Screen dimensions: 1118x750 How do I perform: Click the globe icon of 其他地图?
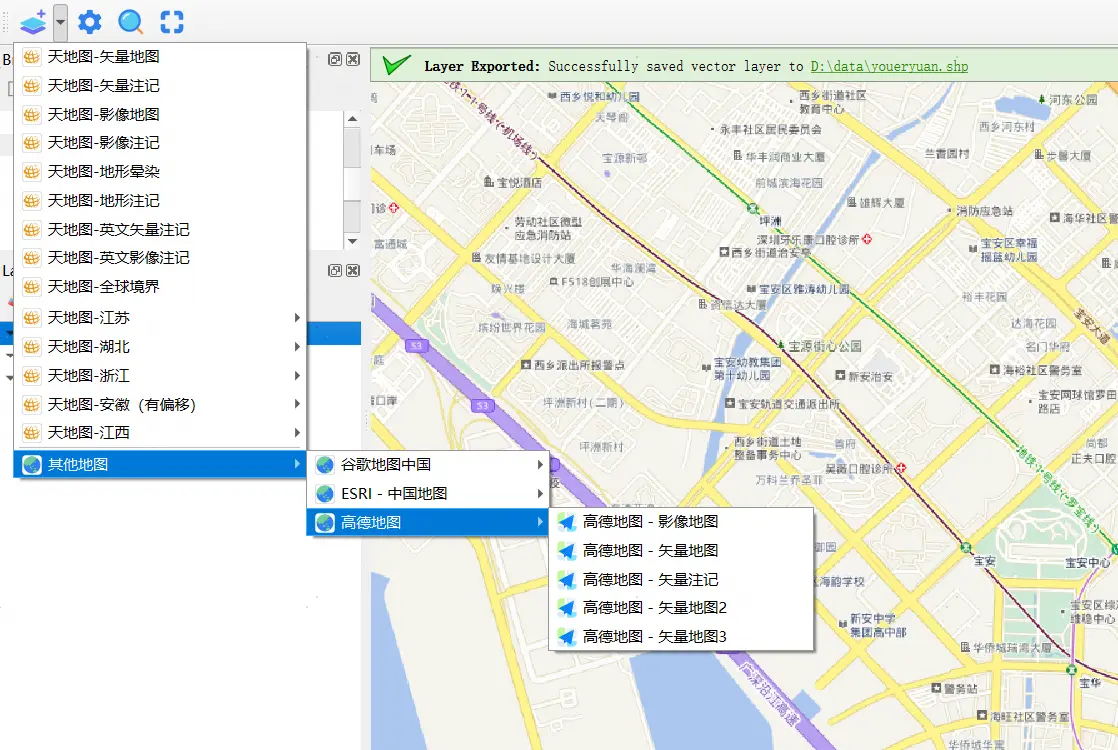[x=32, y=465]
